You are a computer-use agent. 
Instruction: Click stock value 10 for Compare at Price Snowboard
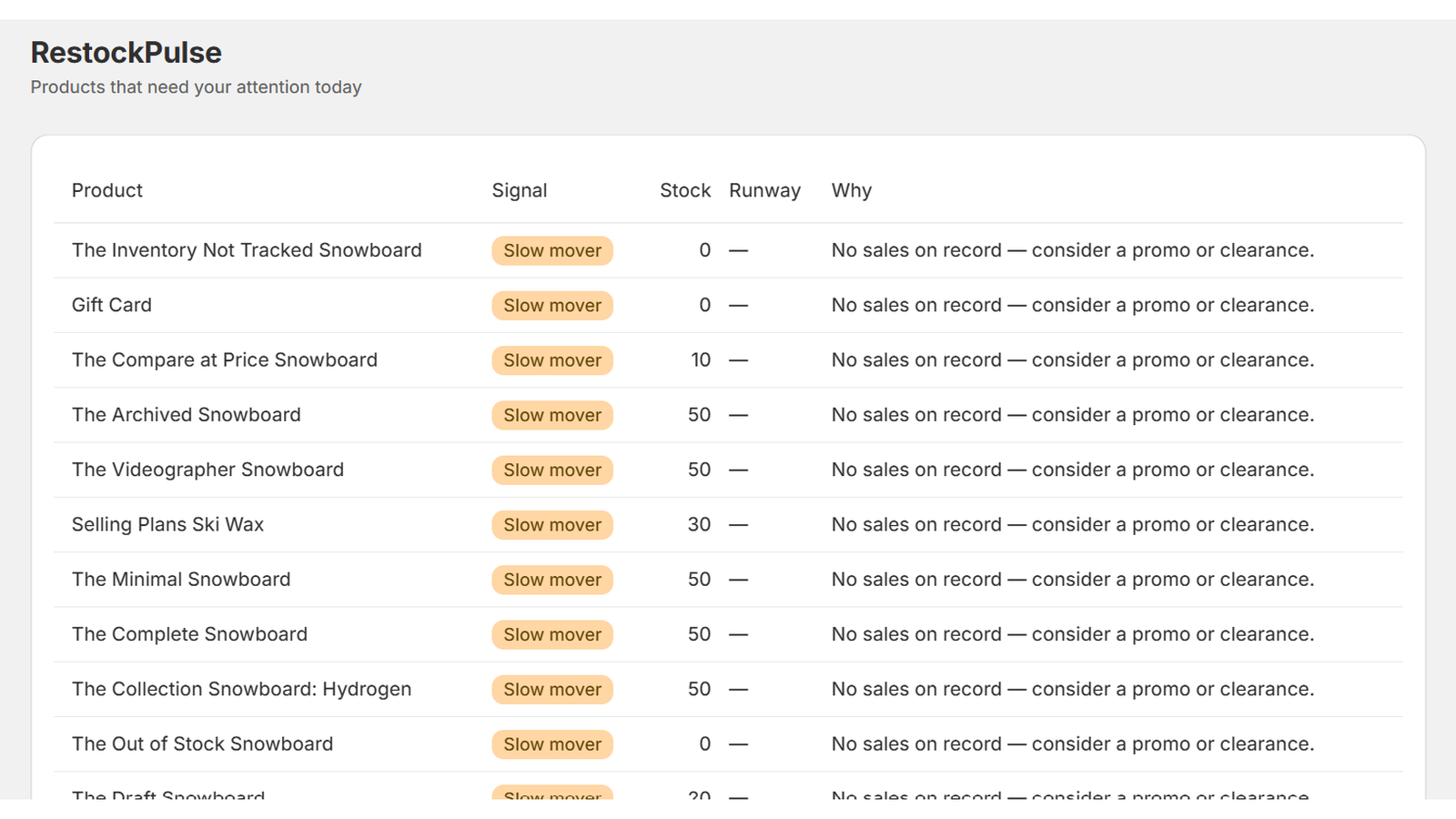[x=701, y=360]
